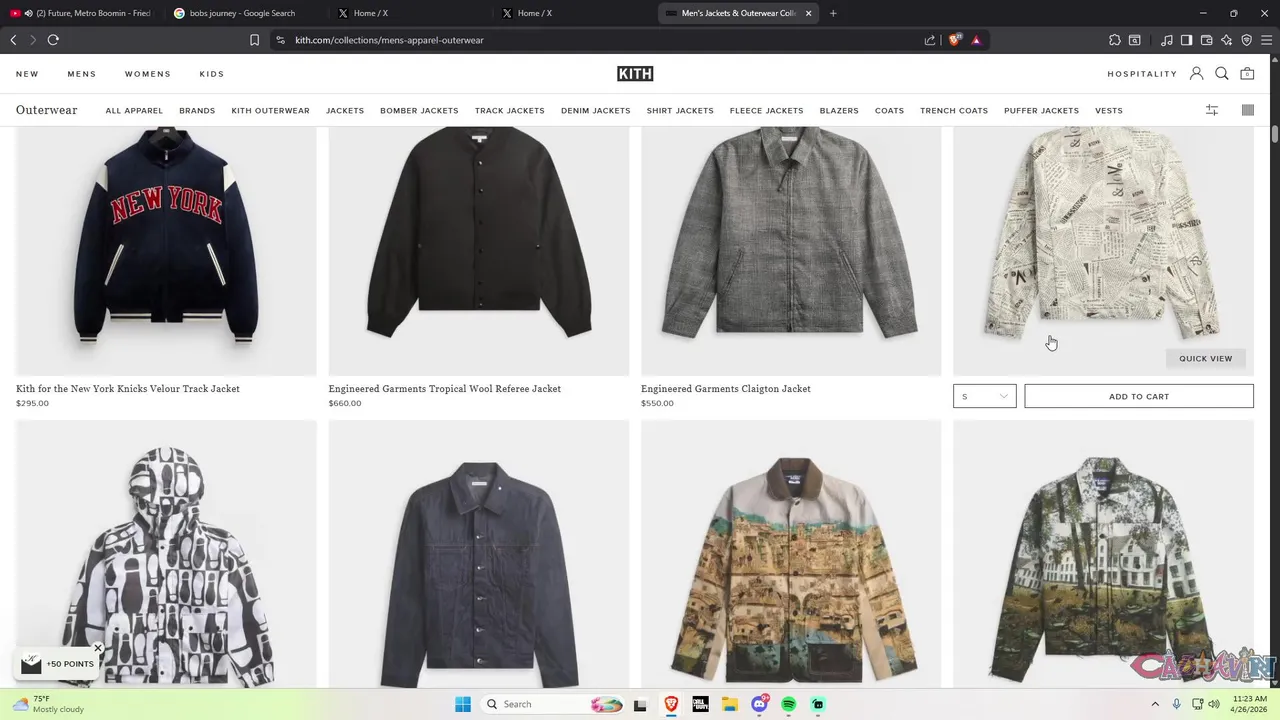Image resolution: width=1280 pixels, height=720 pixels.
Task: Open Task View in the taskbar
Action: point(640,704)
